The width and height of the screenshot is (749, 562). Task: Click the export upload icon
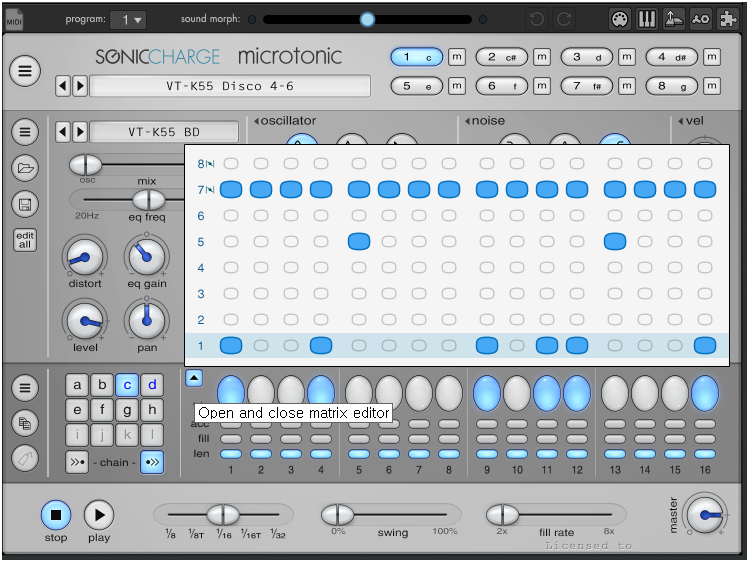pyautogui.click(x=674, y=19)
